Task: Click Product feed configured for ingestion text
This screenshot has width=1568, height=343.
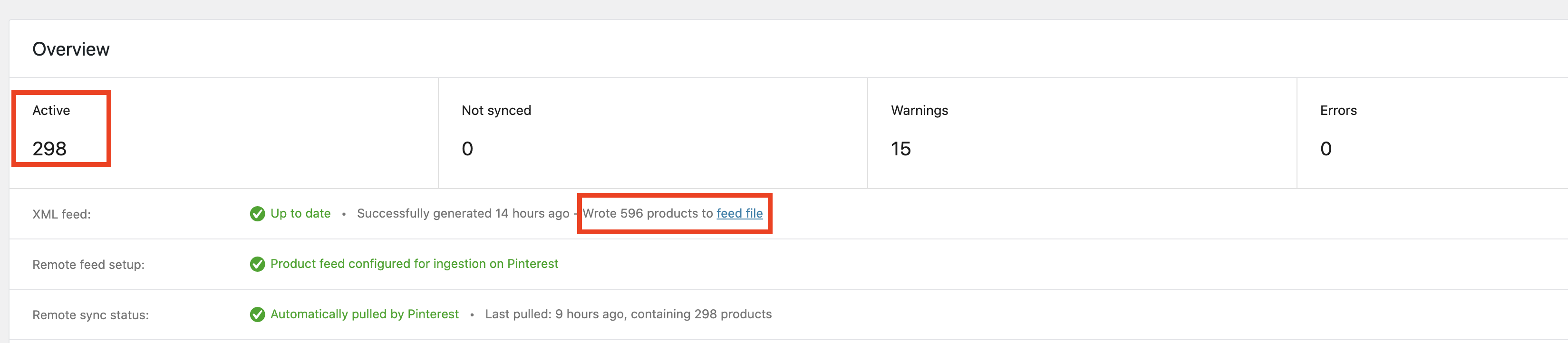Action: coord(414,264)
